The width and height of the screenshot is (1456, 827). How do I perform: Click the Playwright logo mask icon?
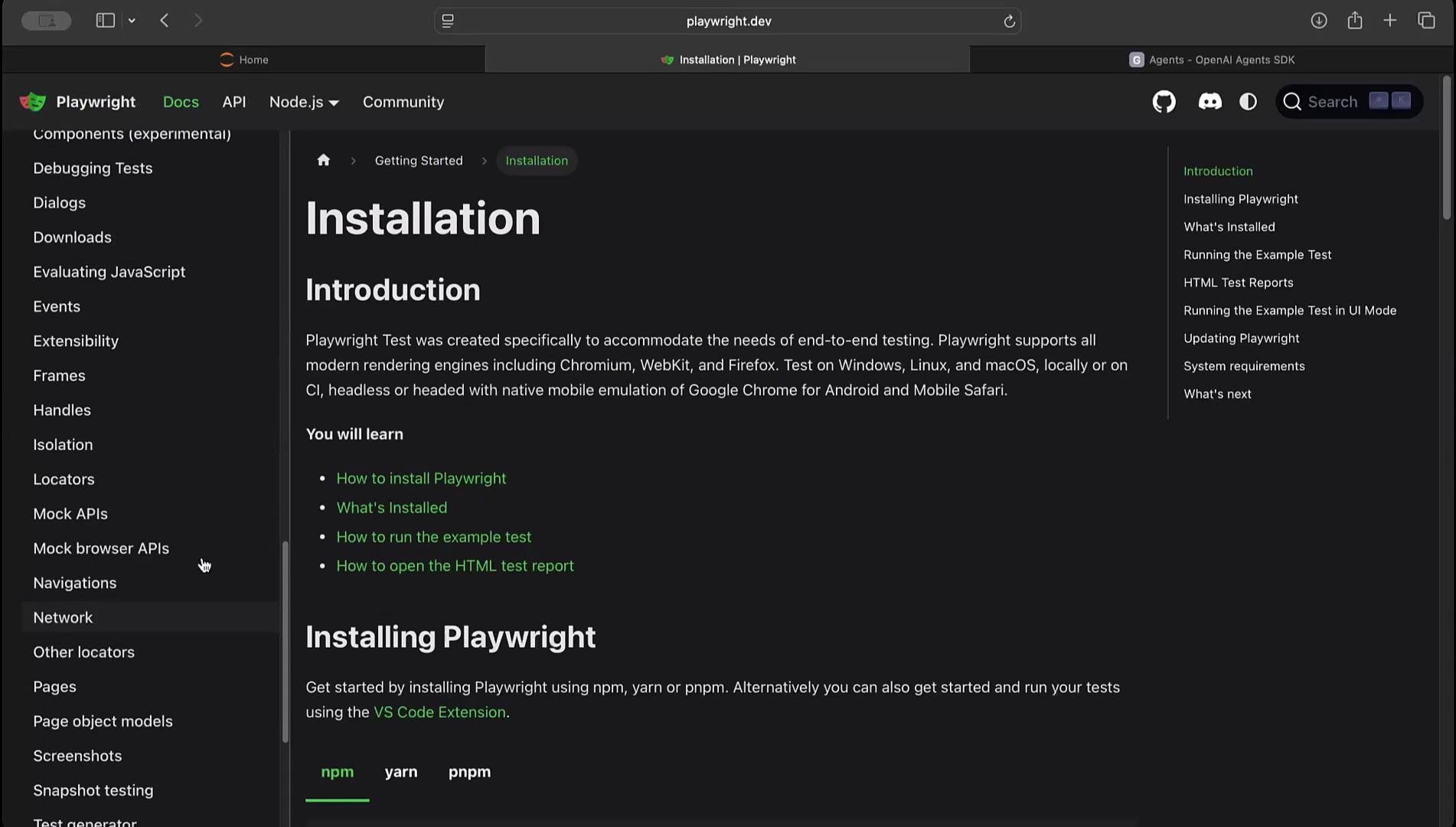[33, 102]
